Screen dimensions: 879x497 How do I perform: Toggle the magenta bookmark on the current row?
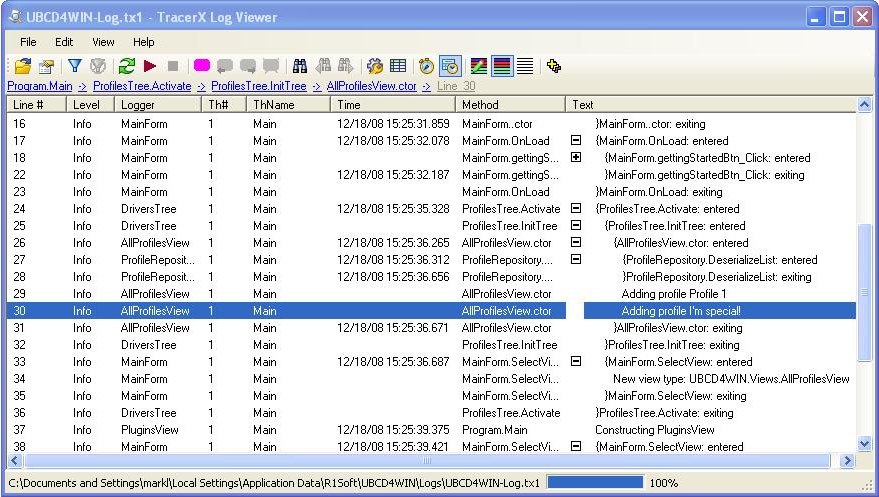pos(202,66)
